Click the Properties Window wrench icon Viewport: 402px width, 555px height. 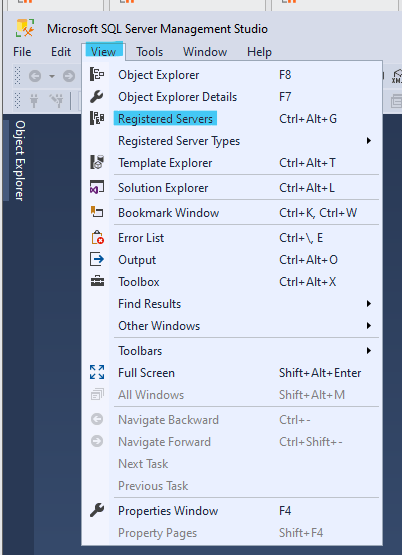(x=97, y=510)
